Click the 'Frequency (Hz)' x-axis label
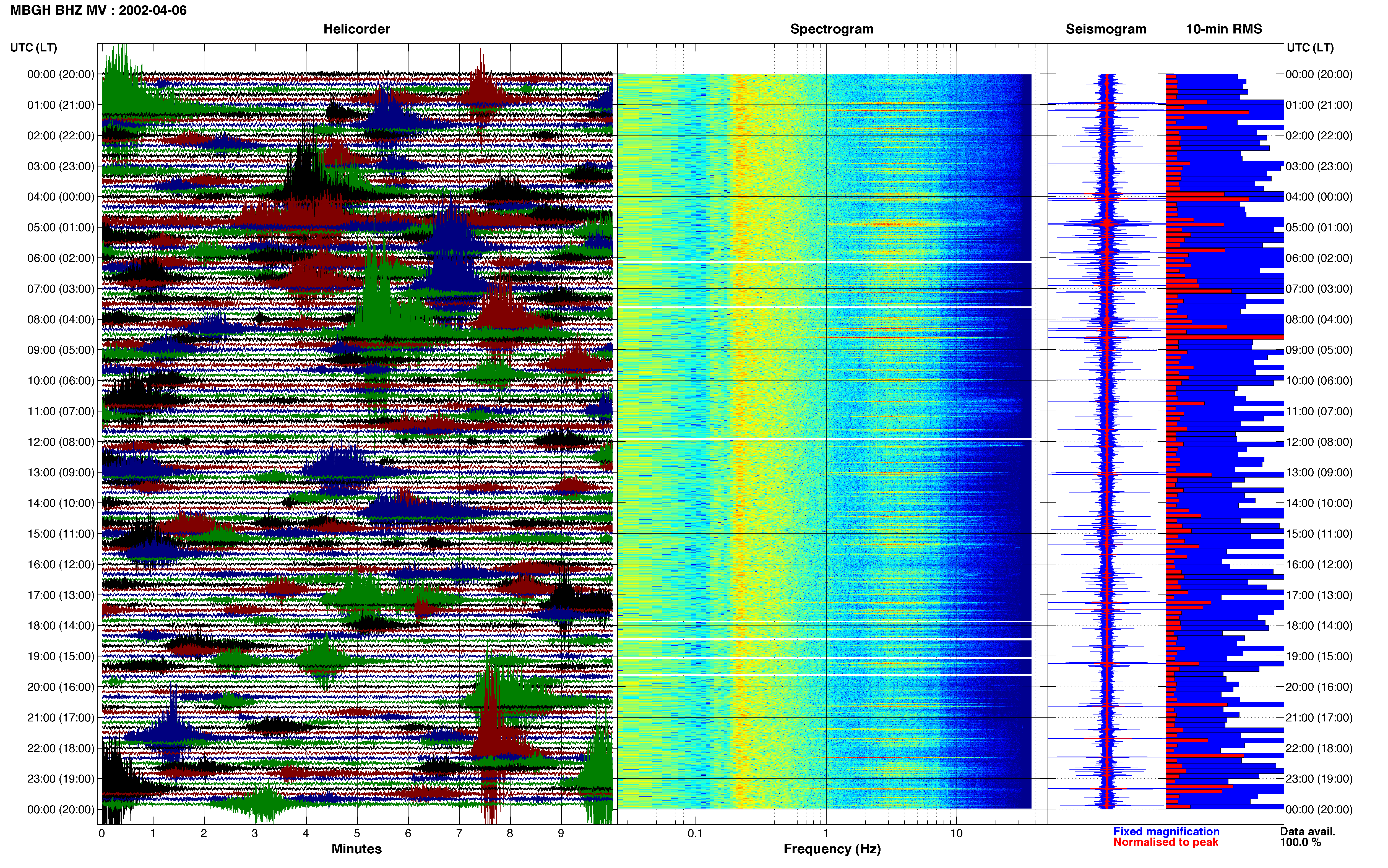The image size is (1388, 868). tap(832, 849)
